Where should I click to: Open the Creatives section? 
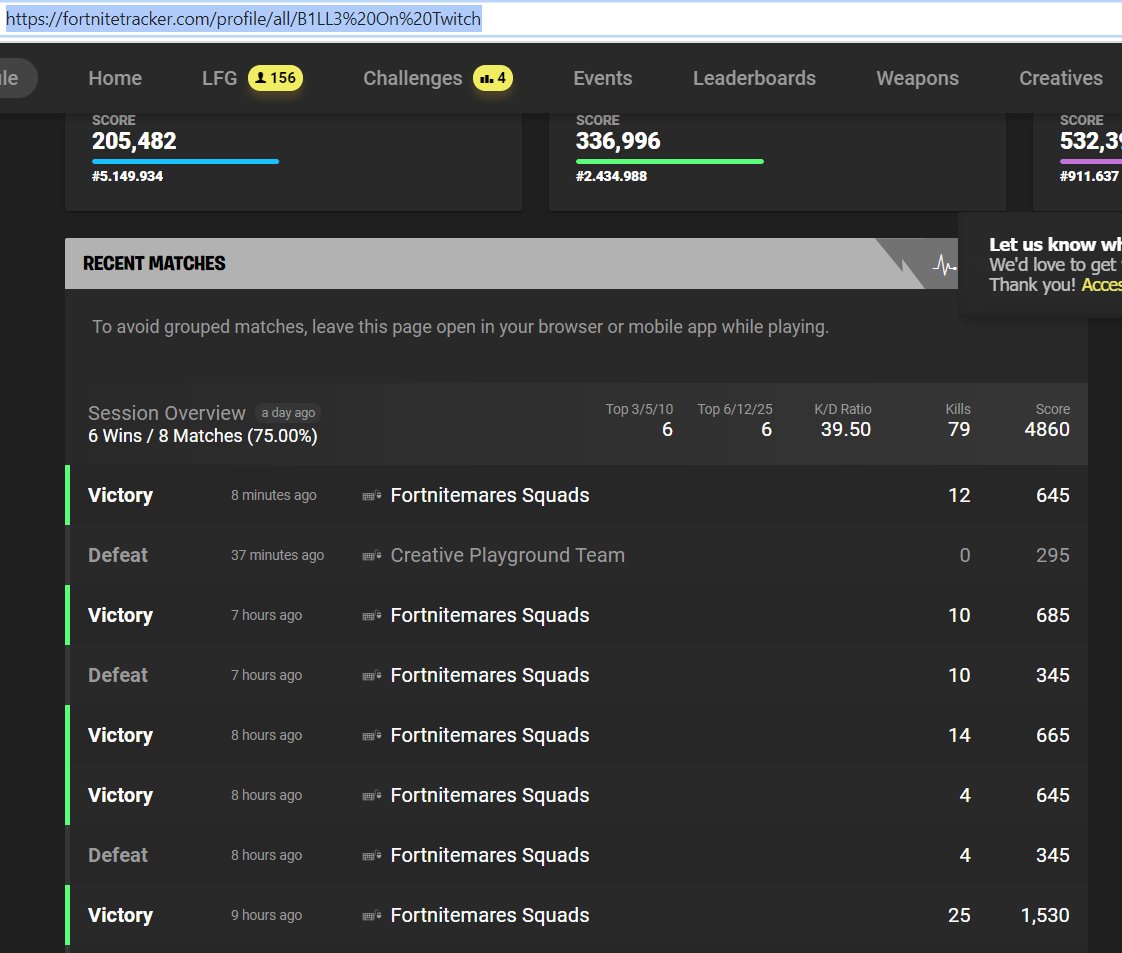[1061, 78]
